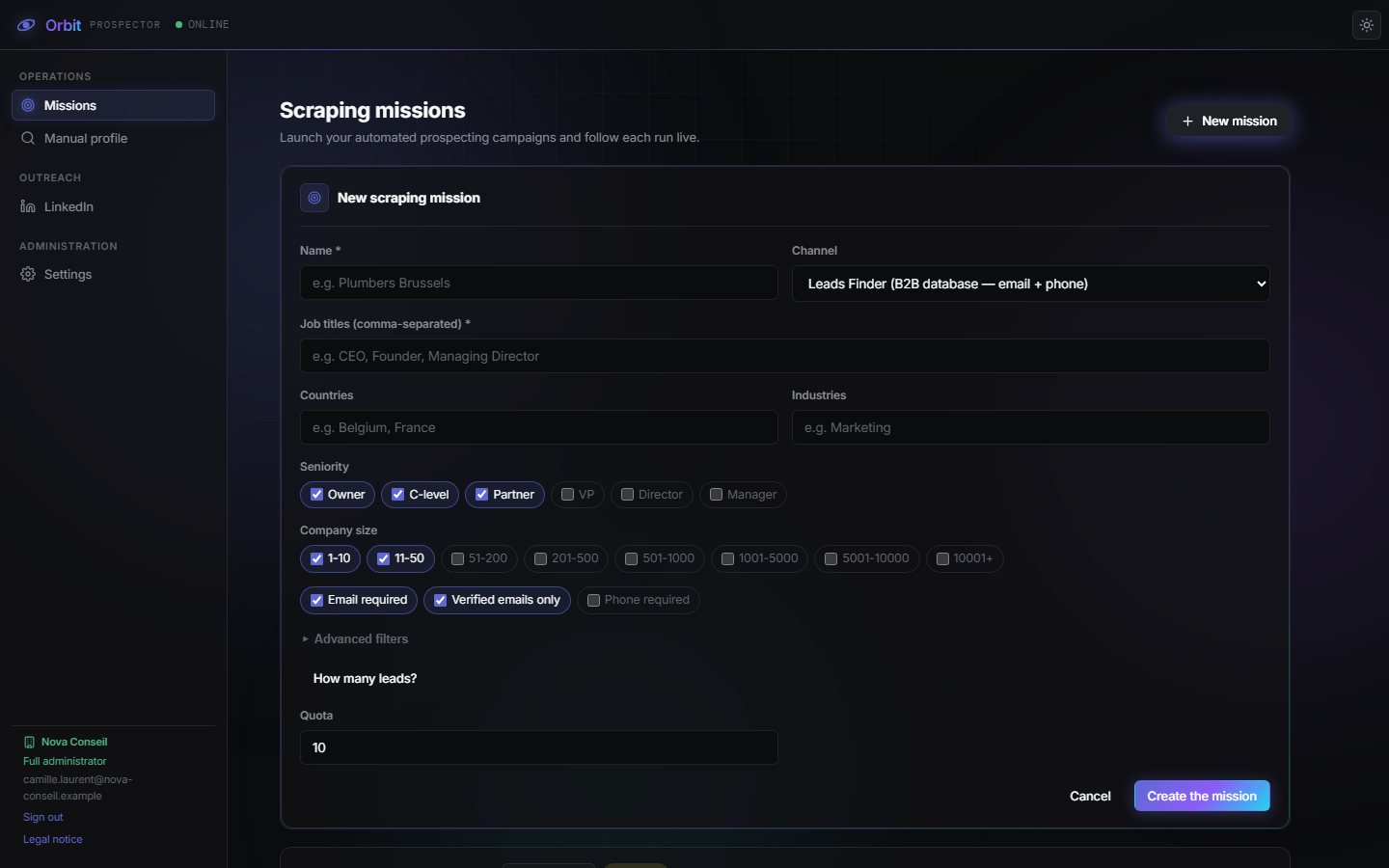Uncheck Verified emails only option
1389x868 pixels.
440,600
